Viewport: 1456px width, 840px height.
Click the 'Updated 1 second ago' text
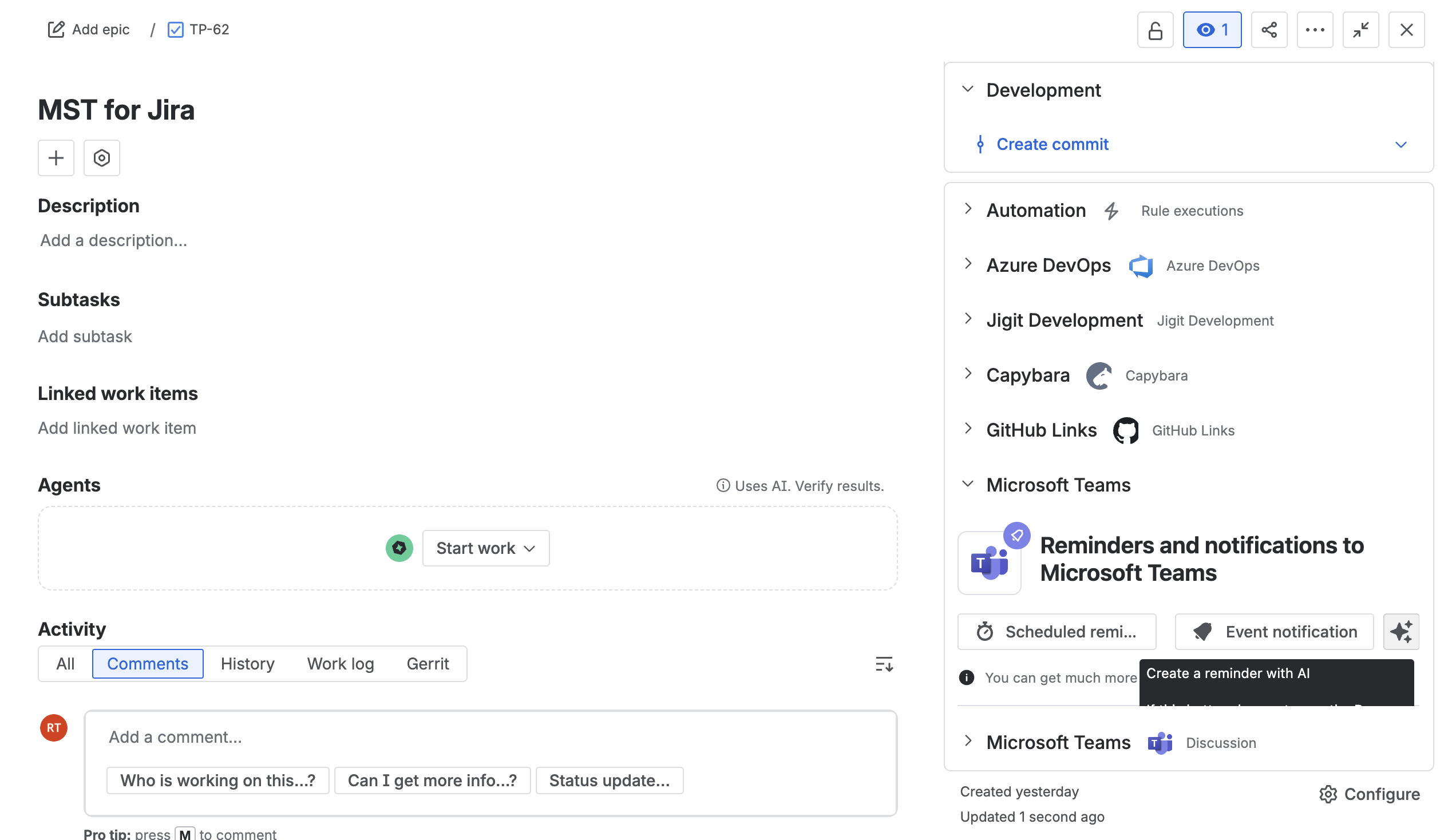1032,817
